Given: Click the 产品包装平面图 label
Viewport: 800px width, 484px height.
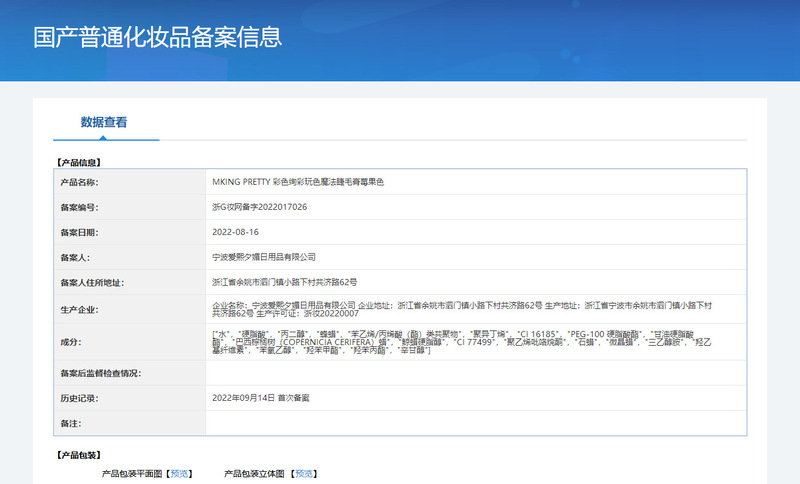Looking at the screenshot, I should tap(132, 474).
